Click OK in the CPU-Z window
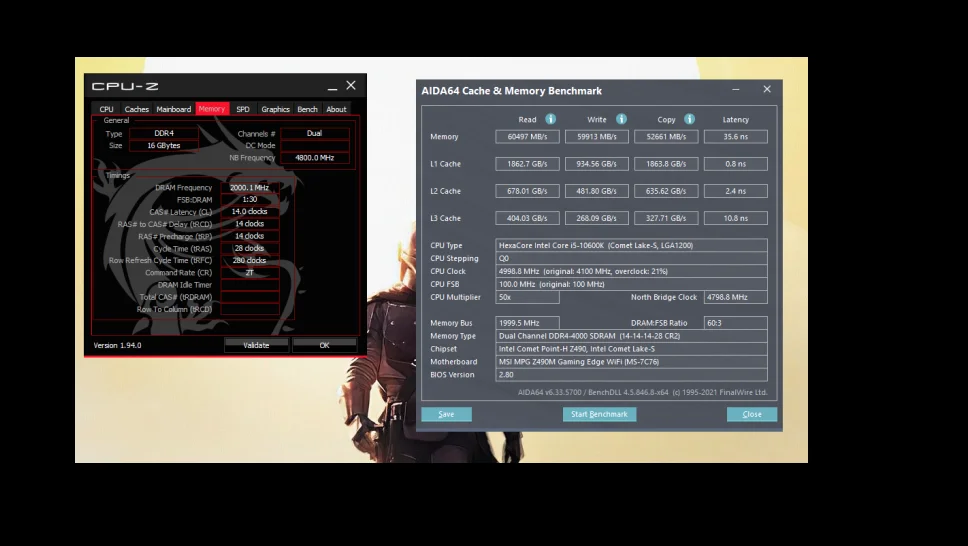 (324, 345)
